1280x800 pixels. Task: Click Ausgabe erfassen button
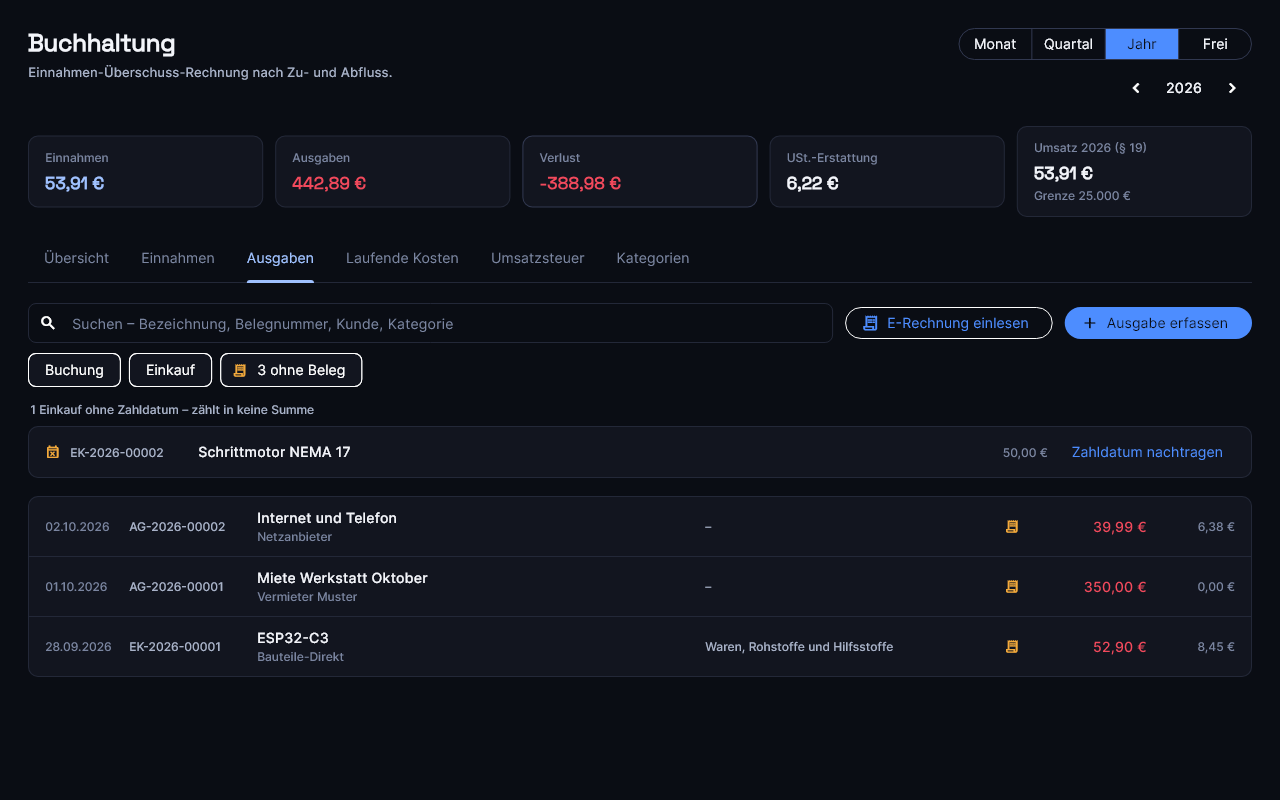pyautogui.click(x=1158, y=323)
